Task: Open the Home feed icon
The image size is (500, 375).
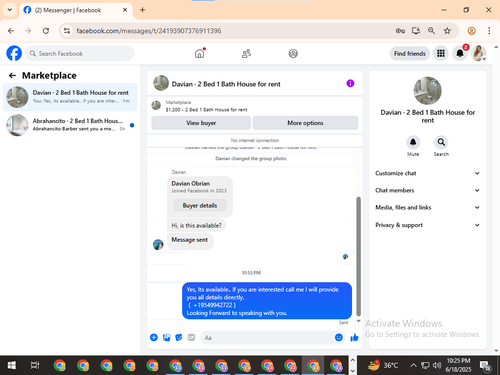Action: click(x=199, y=53)
